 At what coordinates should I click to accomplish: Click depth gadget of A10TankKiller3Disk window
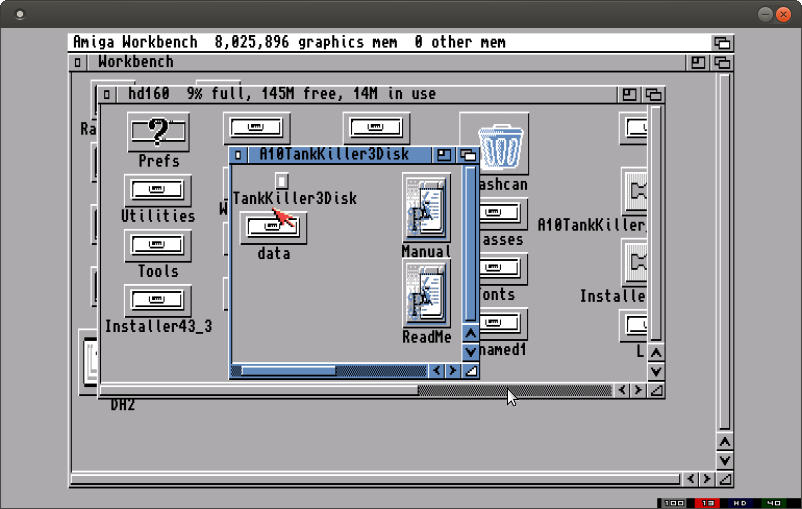tap(468, 155)
